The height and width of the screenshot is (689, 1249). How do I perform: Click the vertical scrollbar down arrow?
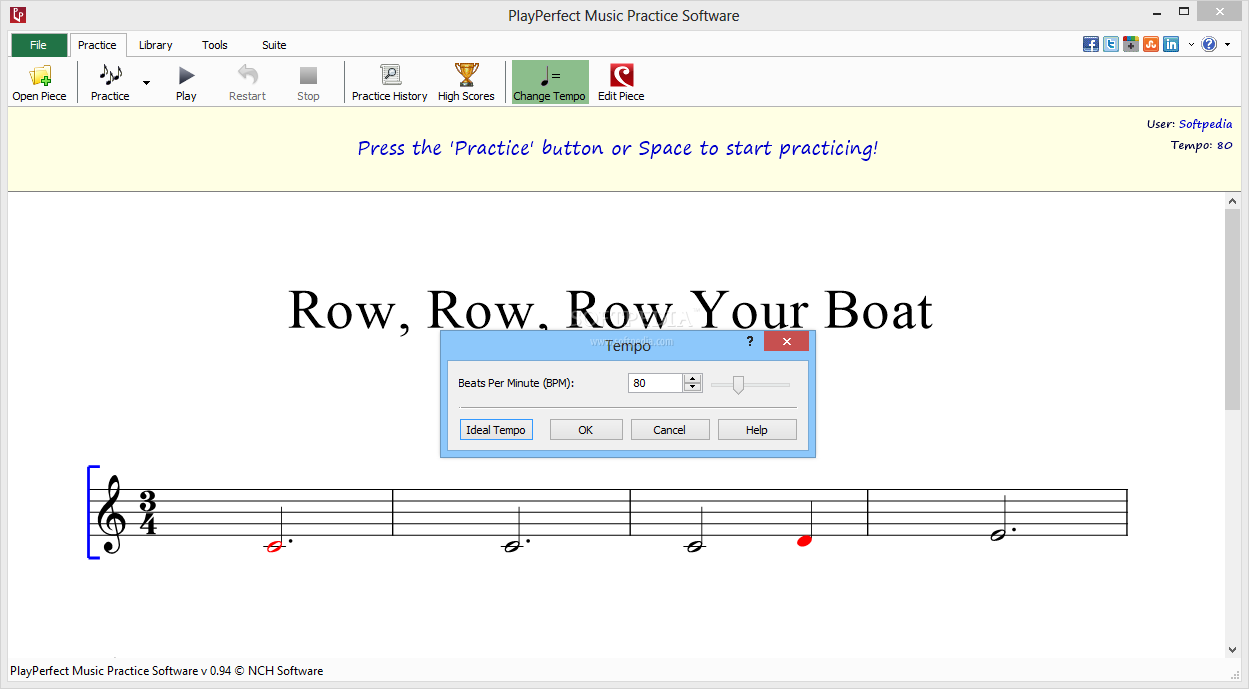pos(1232,649)
